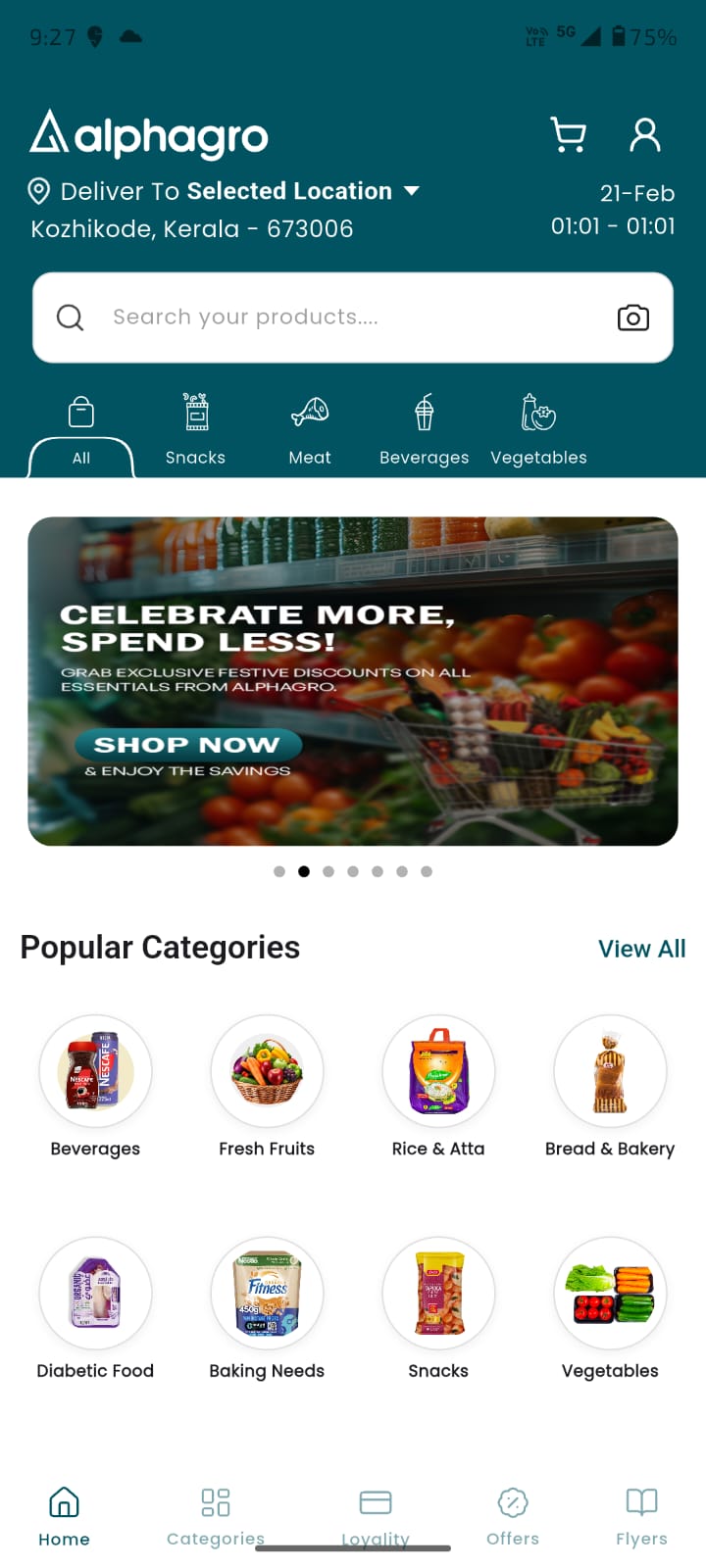The height and width of the screenshot is (1568, 706).
Task: Open the Diabetic Food category thumbnail
Action: point(95,1294)
